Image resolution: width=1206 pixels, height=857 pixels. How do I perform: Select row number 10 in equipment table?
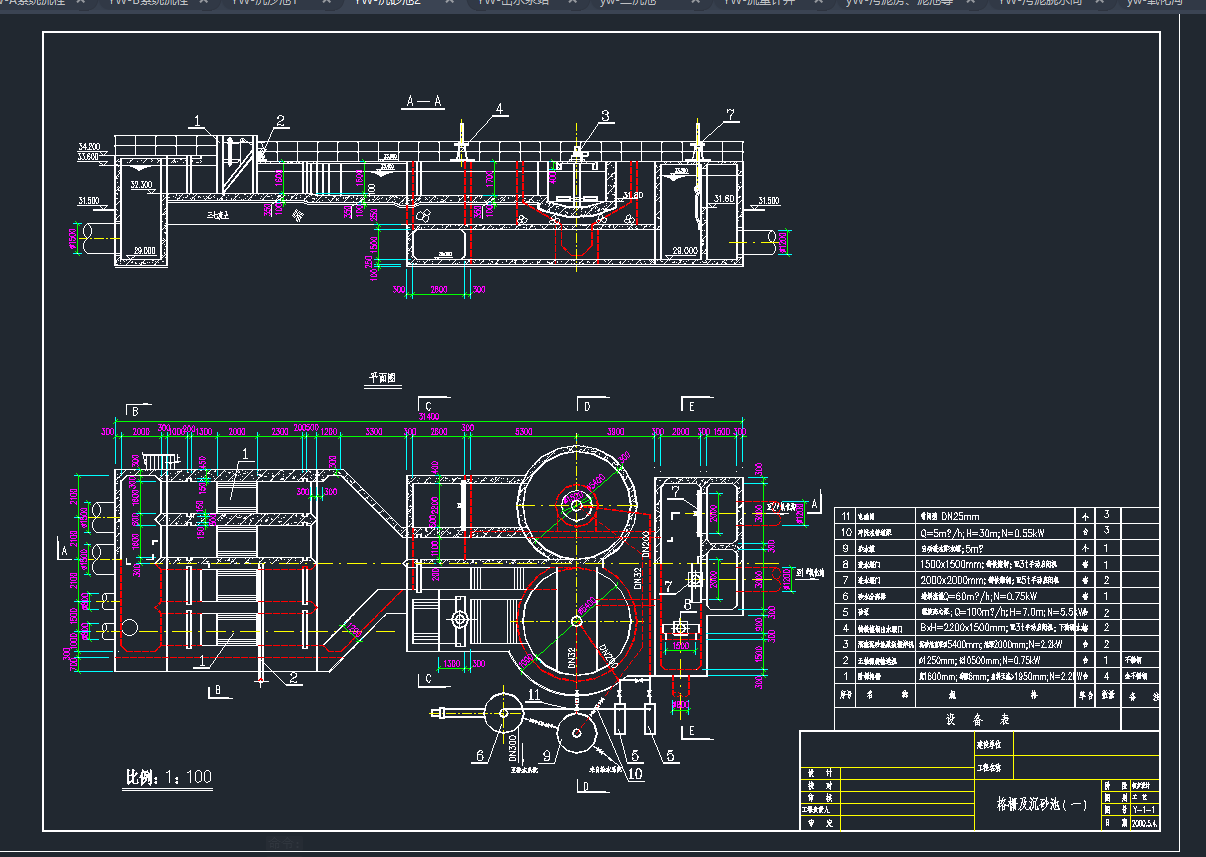(x=845, y=533)
